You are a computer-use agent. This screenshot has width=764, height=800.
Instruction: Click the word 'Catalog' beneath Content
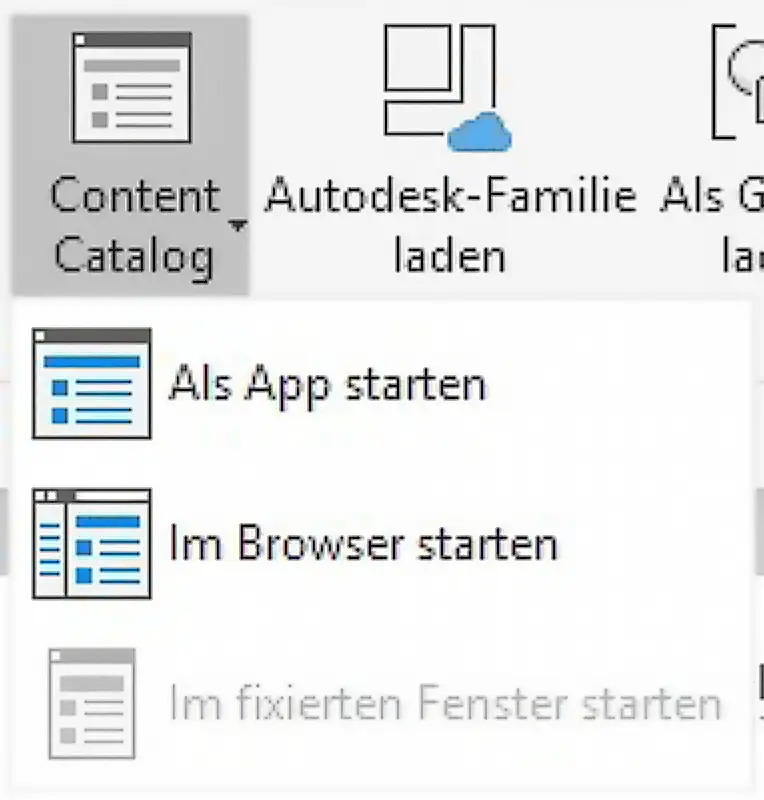click(x=134, y=257)
